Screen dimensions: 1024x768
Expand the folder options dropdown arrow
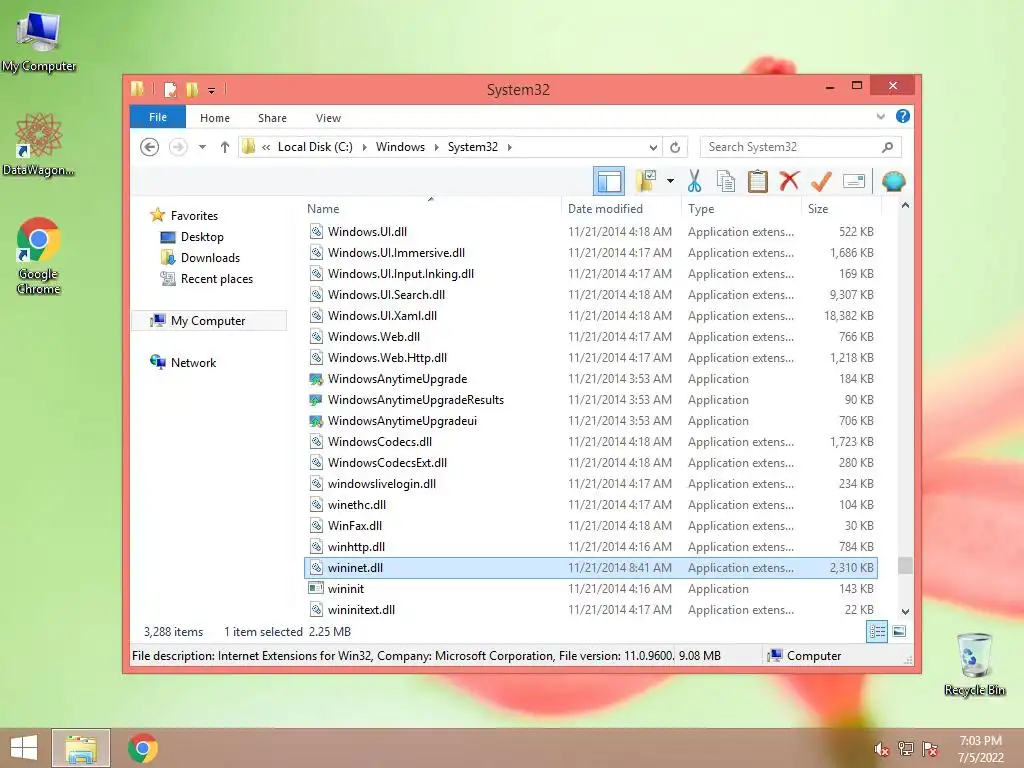(670, 181)
